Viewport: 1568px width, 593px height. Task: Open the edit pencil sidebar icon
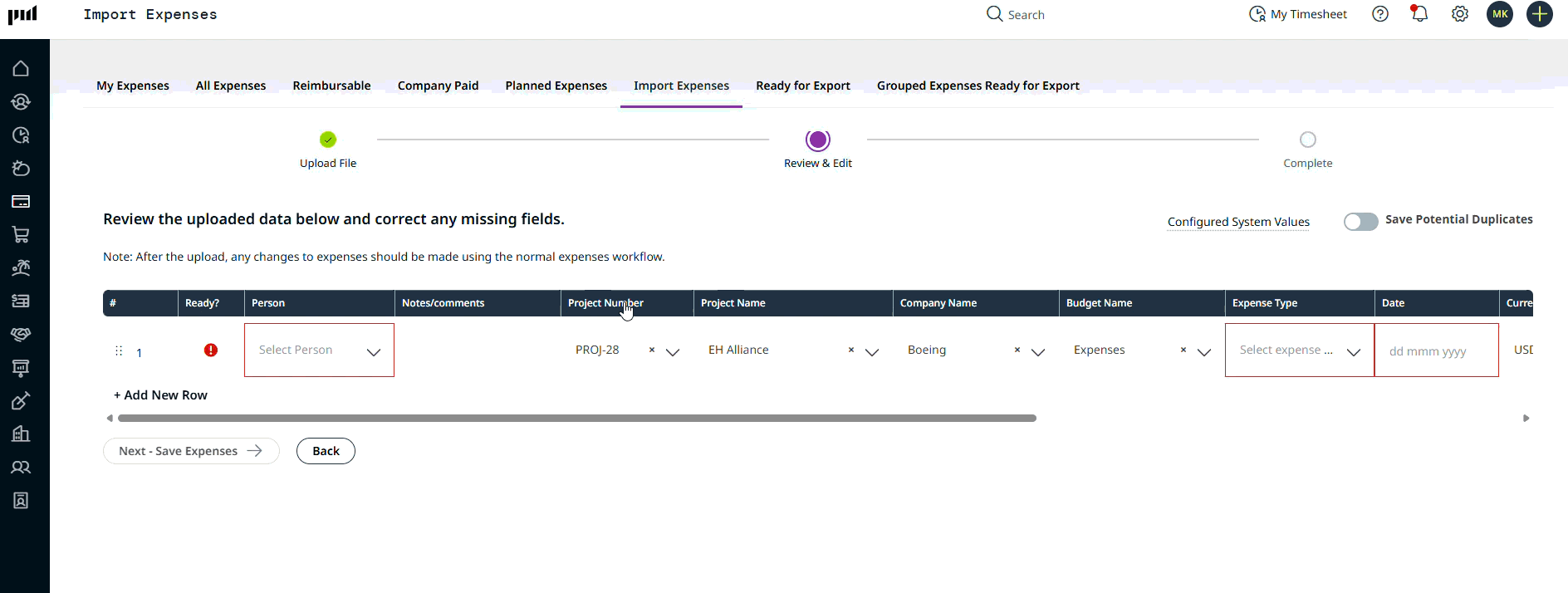[21, 401]
